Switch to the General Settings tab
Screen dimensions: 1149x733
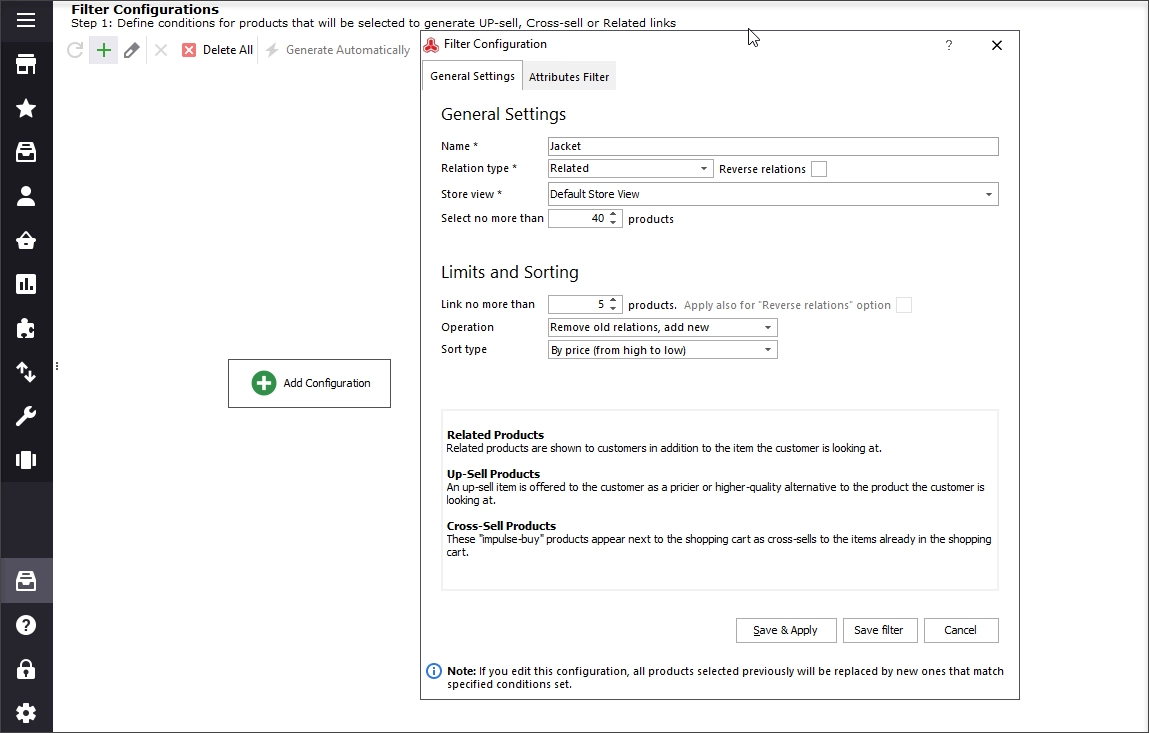pyautogui.click(x=473, y=76)
